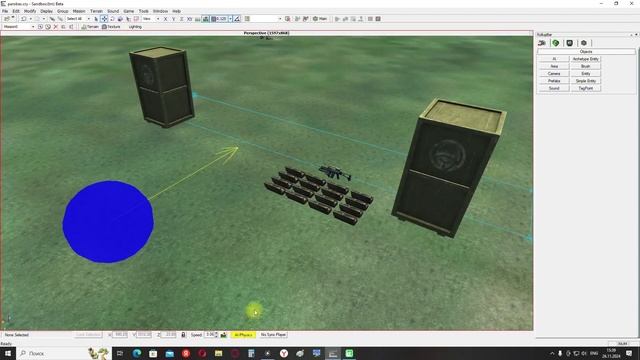The image size is (640, 360).
Task: Click the TagPoint object button
Action: [x=585, y=88]
